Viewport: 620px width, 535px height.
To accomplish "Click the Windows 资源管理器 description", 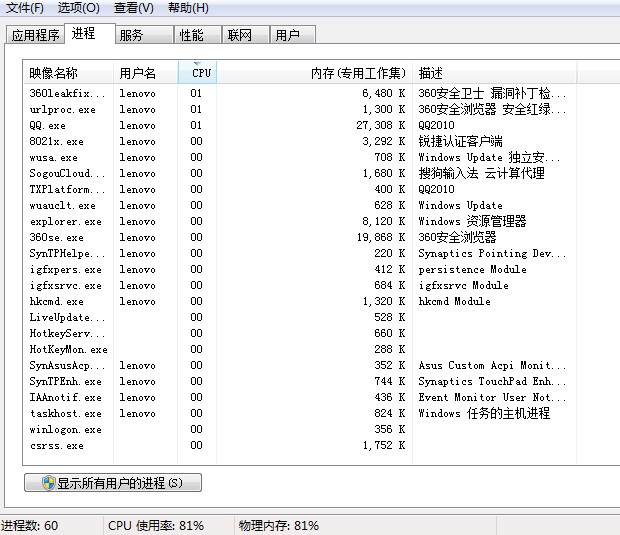I will [x=472, y=221].
